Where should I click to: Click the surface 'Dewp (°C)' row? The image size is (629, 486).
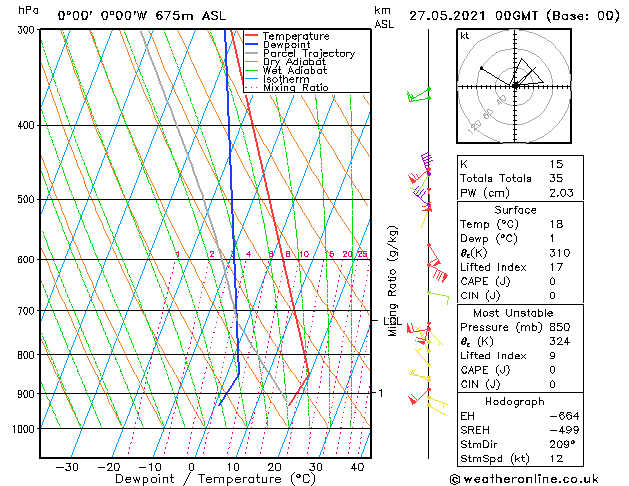pos(520,239)
